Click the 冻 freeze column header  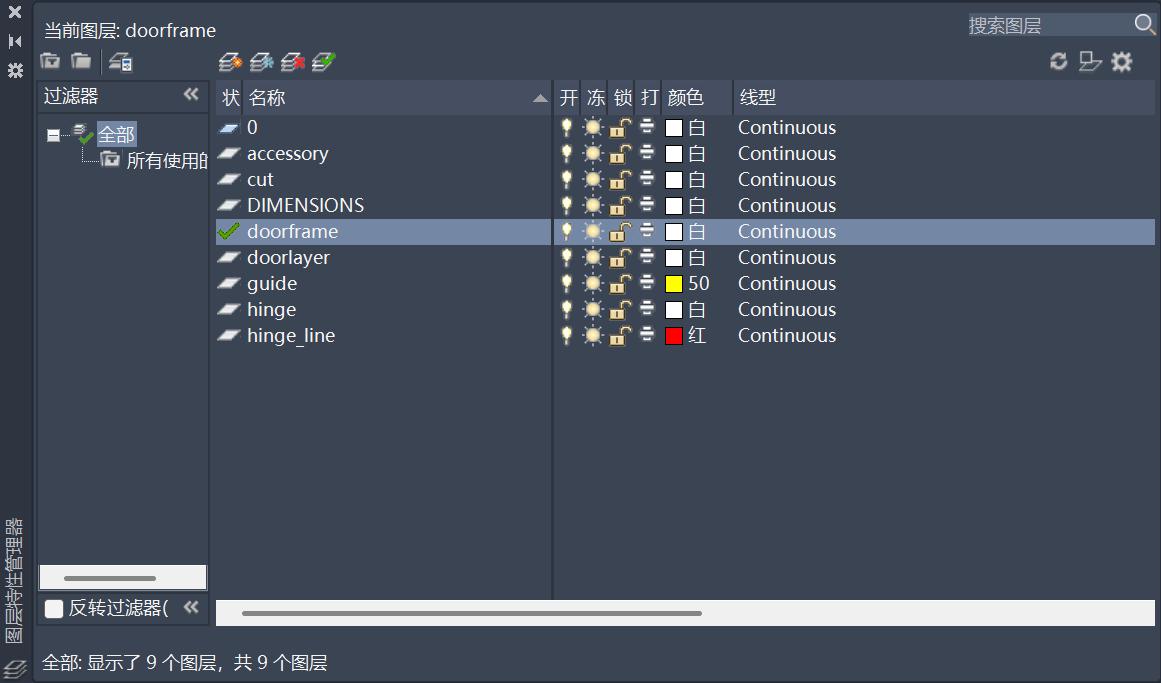pyautogui.click(x=595, y=97)
